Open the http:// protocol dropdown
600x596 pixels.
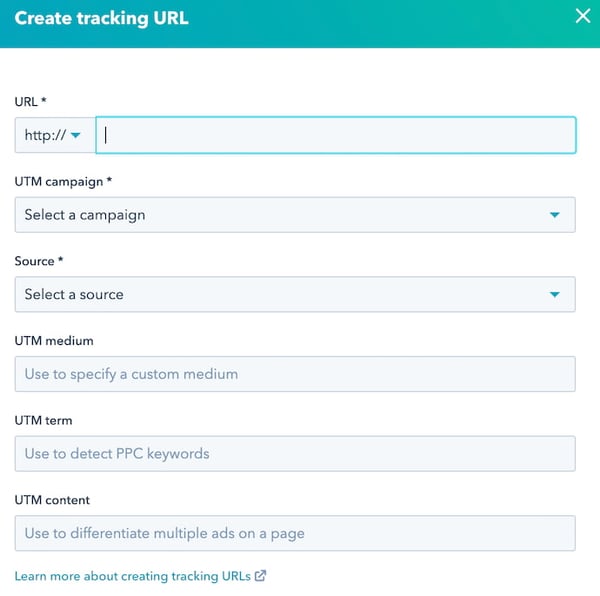[x=54, y=135]
